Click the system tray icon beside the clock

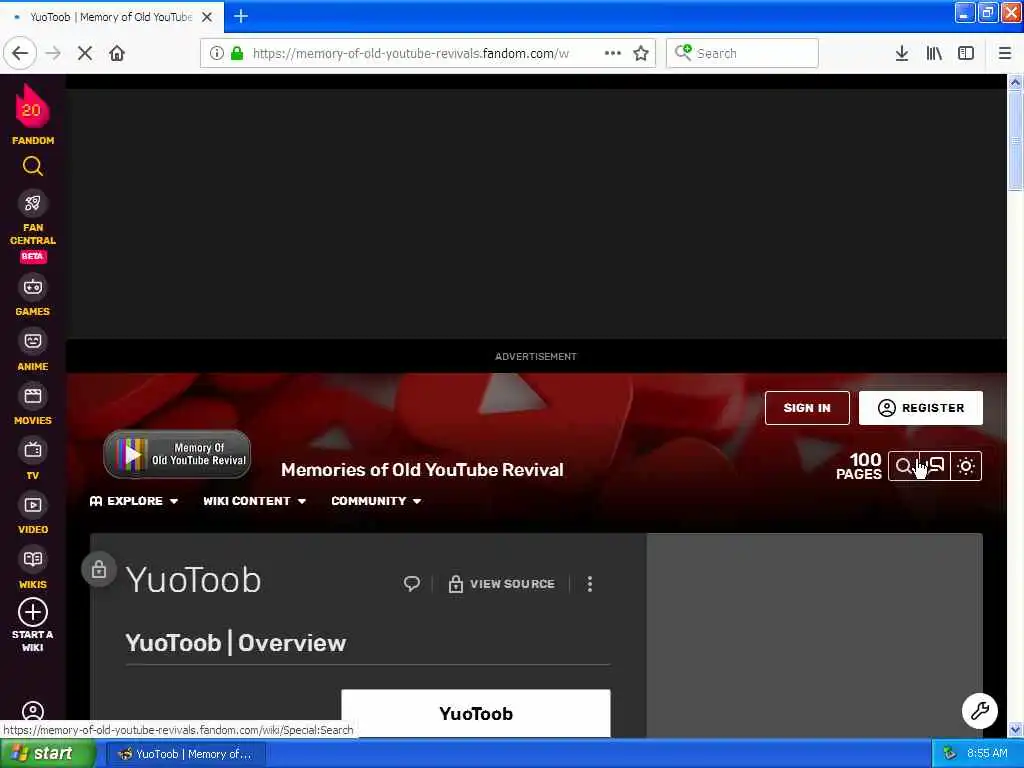pos(950,754)
